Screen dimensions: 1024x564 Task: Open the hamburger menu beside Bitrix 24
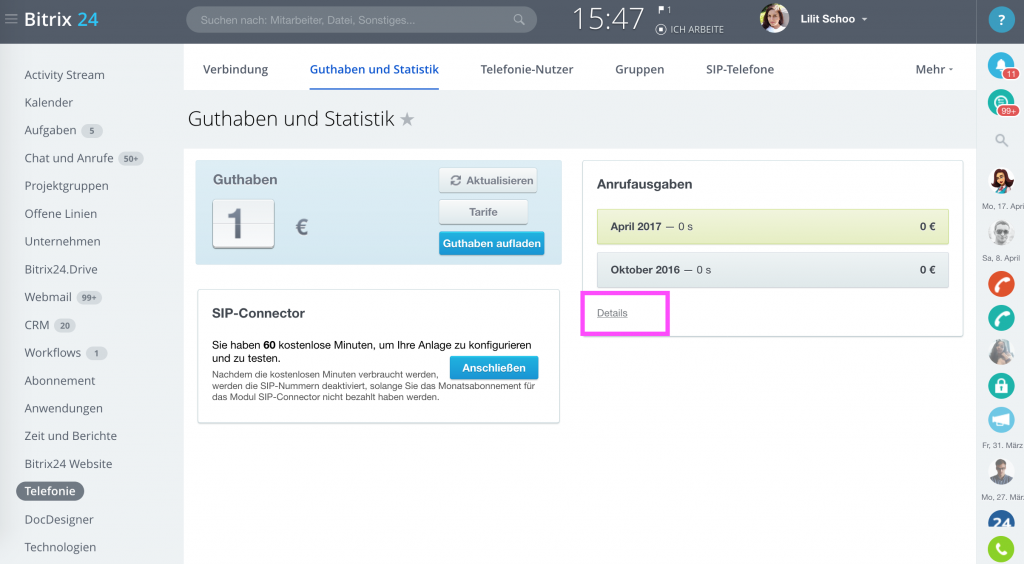pos(10,19)
